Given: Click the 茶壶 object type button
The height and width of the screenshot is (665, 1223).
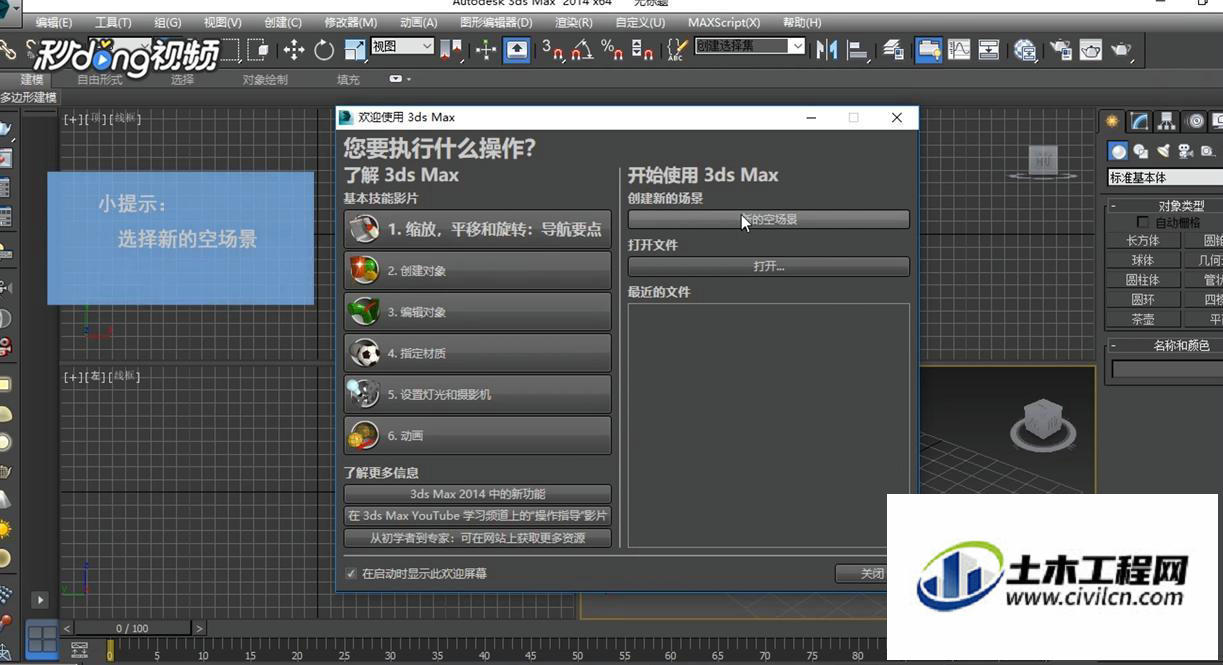Looking at the screenshot, I should (x=1143, y=320).
